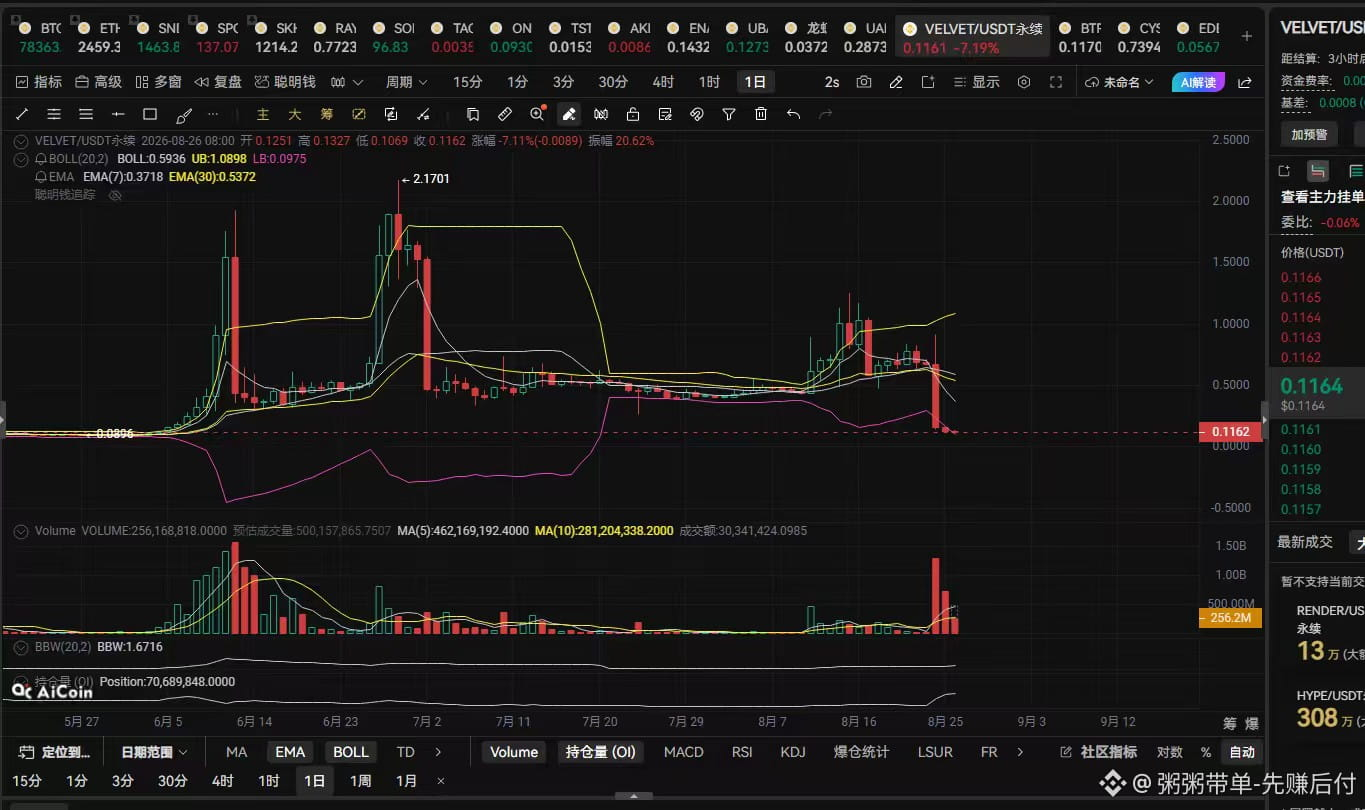Click the 显示 display options button
1365x810 pixels.
(976, 82)
